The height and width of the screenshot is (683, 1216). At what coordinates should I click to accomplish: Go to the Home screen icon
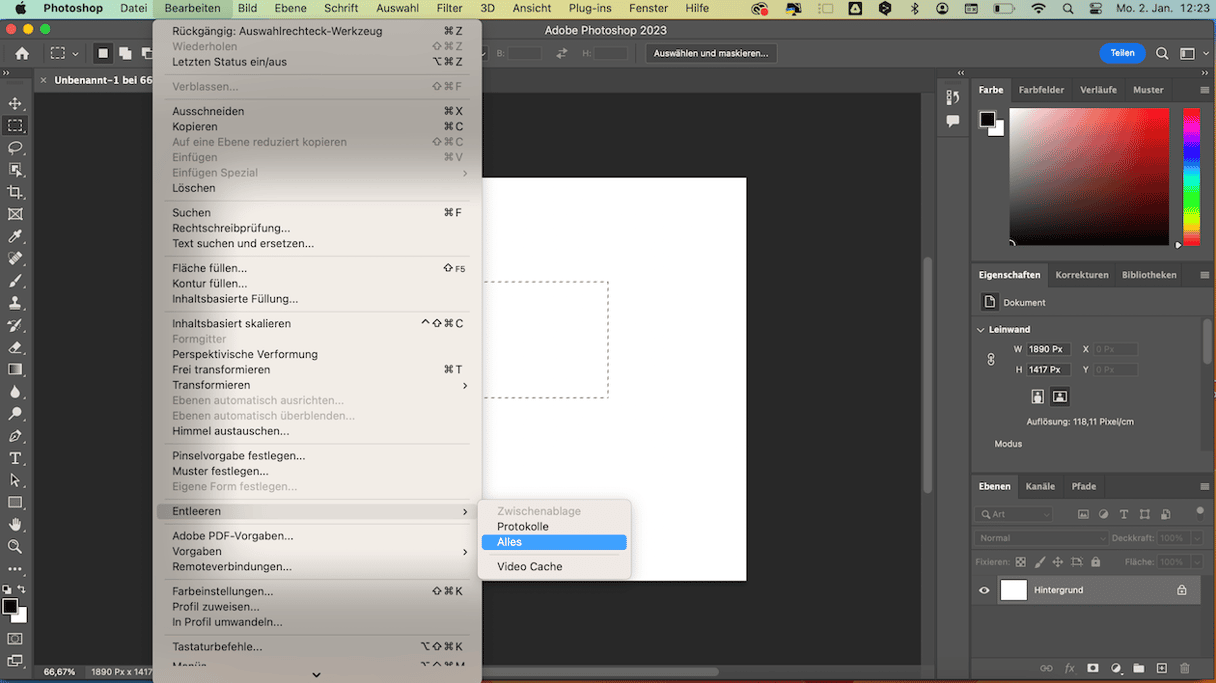point(22,53)
